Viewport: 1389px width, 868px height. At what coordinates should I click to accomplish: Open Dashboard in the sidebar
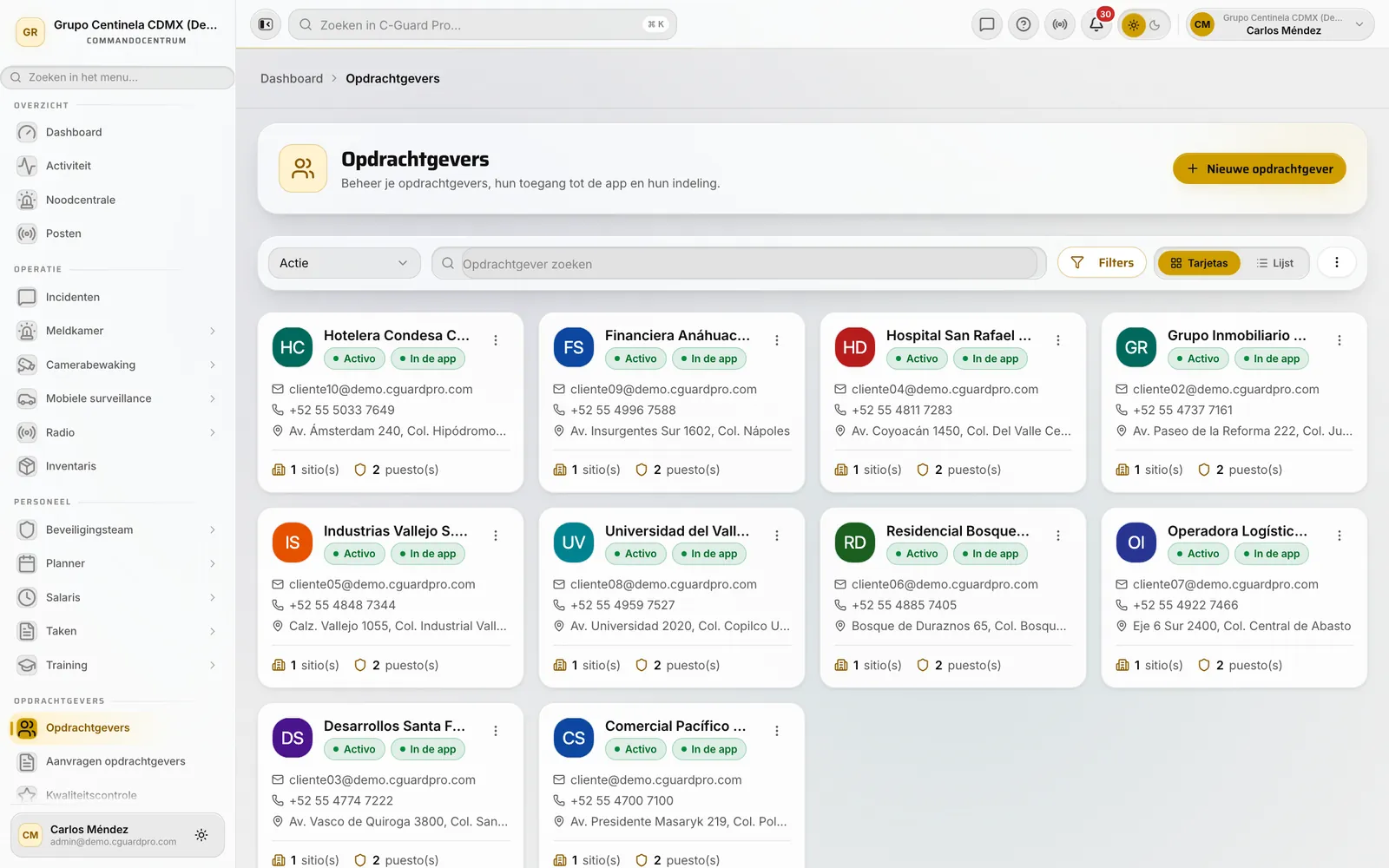click(117, 132)
